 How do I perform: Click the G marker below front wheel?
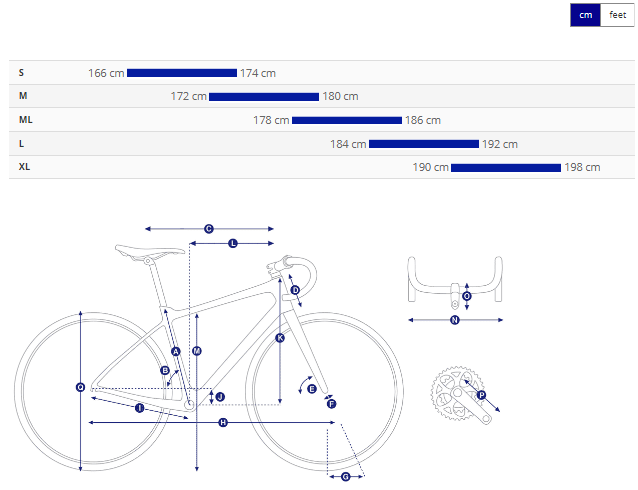click(x=346, y=476)
